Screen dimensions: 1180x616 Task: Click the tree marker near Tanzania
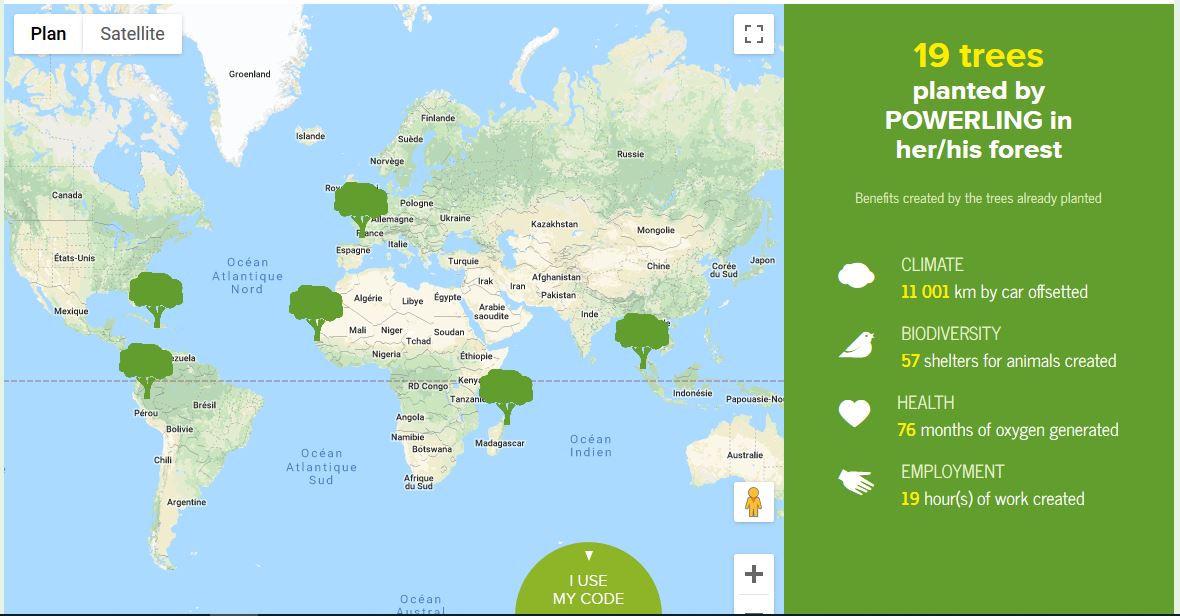pos(506,396)
